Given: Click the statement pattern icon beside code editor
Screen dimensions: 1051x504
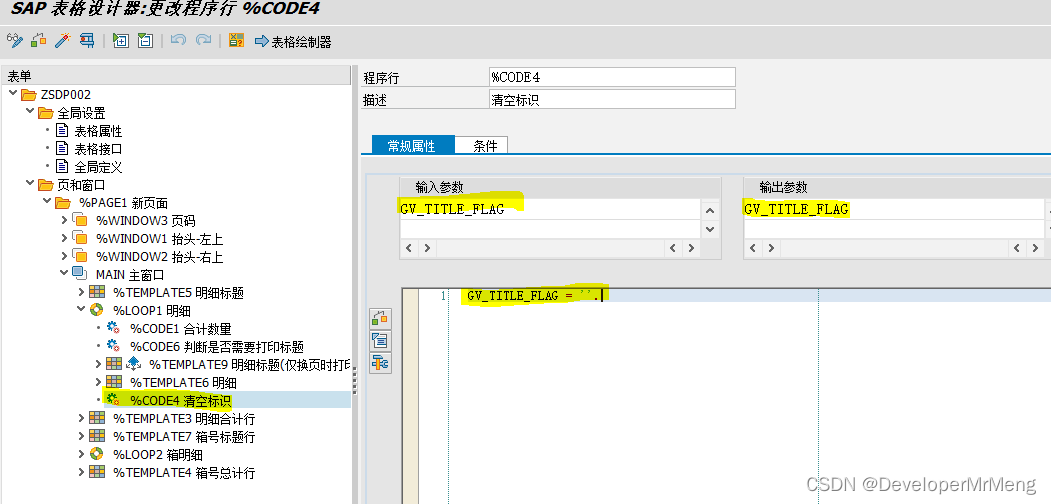Looking at the screenshot, I should point(380,363).
